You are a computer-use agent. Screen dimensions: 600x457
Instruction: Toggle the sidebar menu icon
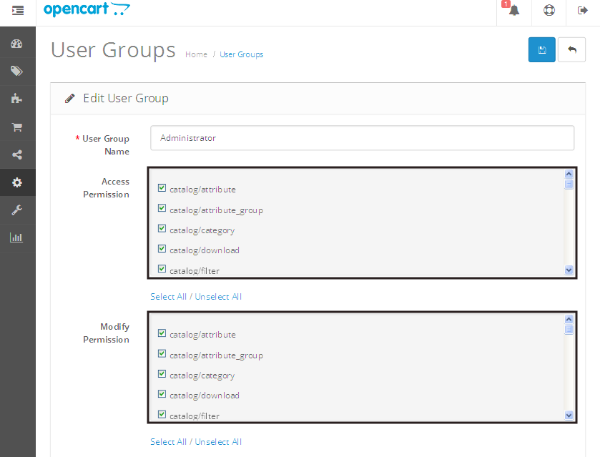pos(17,10)
